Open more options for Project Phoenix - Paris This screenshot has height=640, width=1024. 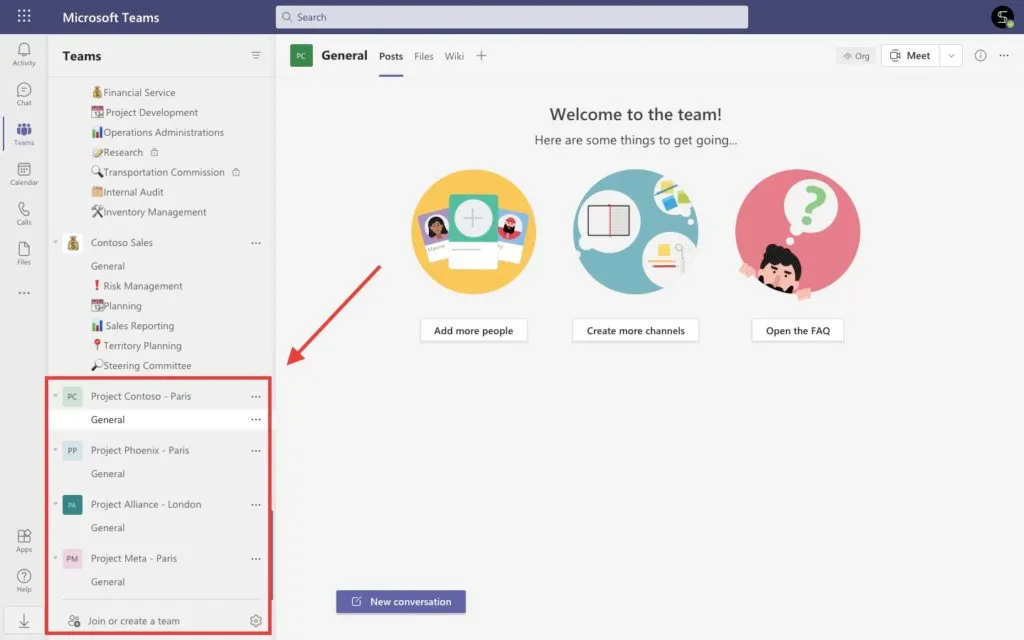point(256,451)
